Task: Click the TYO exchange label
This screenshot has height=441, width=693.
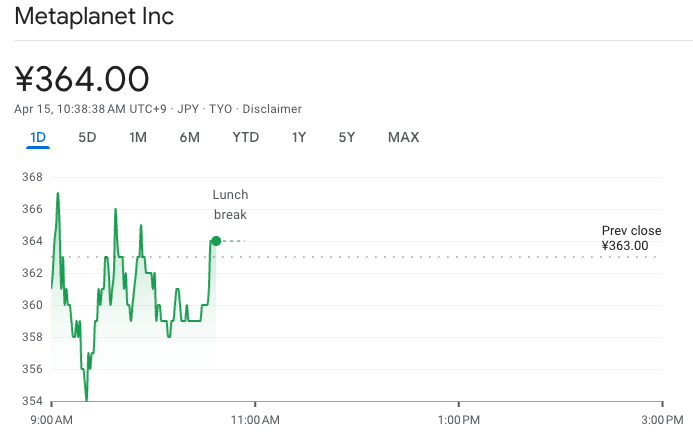Action: [220, 109]
